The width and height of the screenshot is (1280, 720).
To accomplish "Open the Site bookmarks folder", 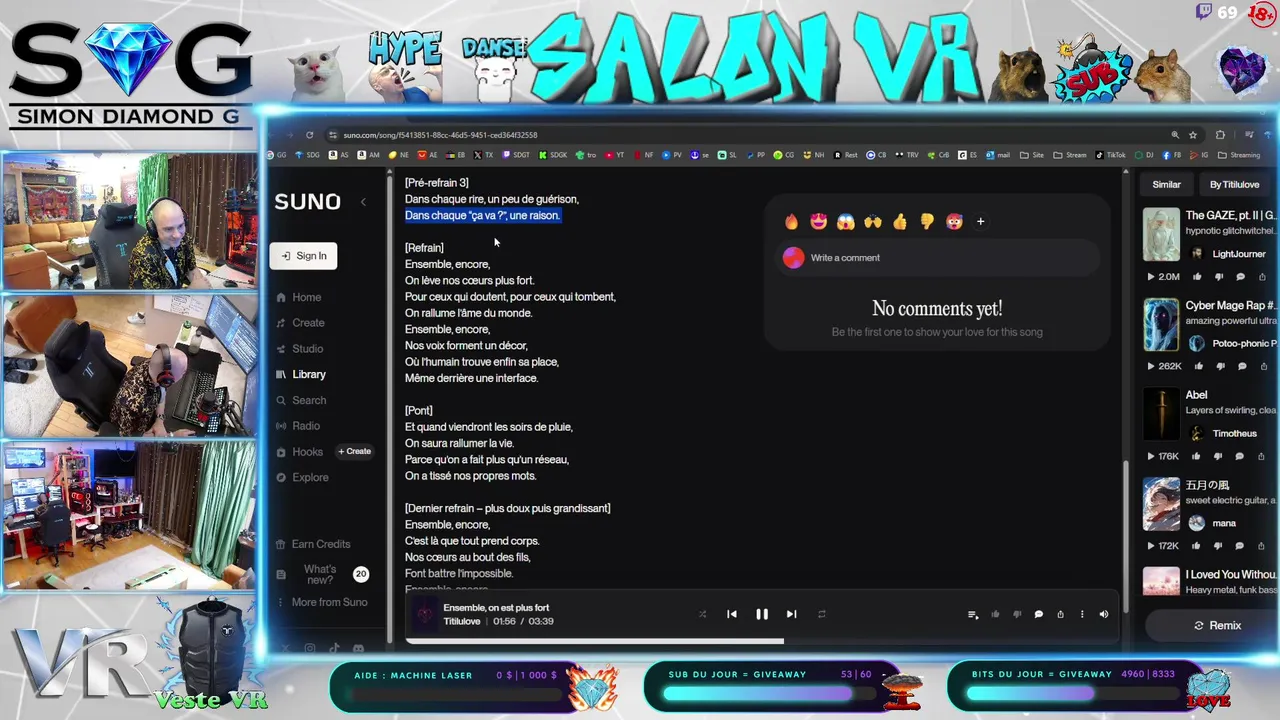I will tap(1031, 155).
